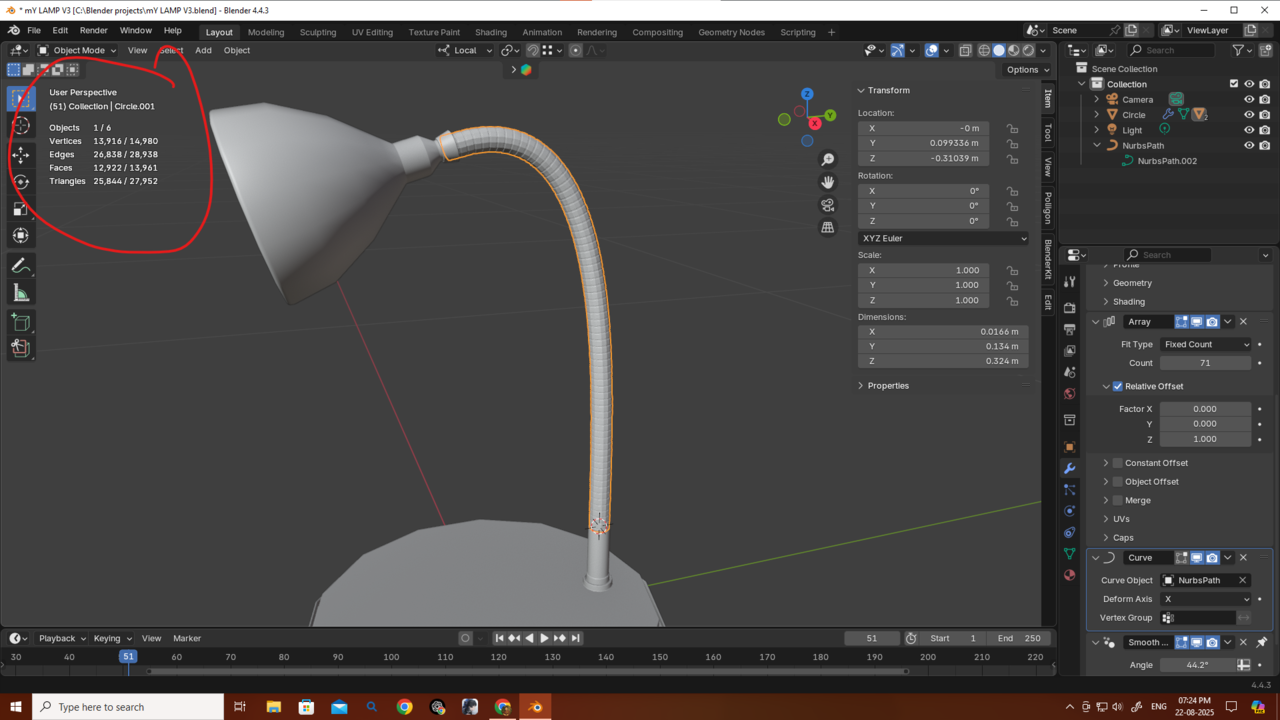Switch to the Shading workspace tab

pyautogui.click(x=490, y=32)
